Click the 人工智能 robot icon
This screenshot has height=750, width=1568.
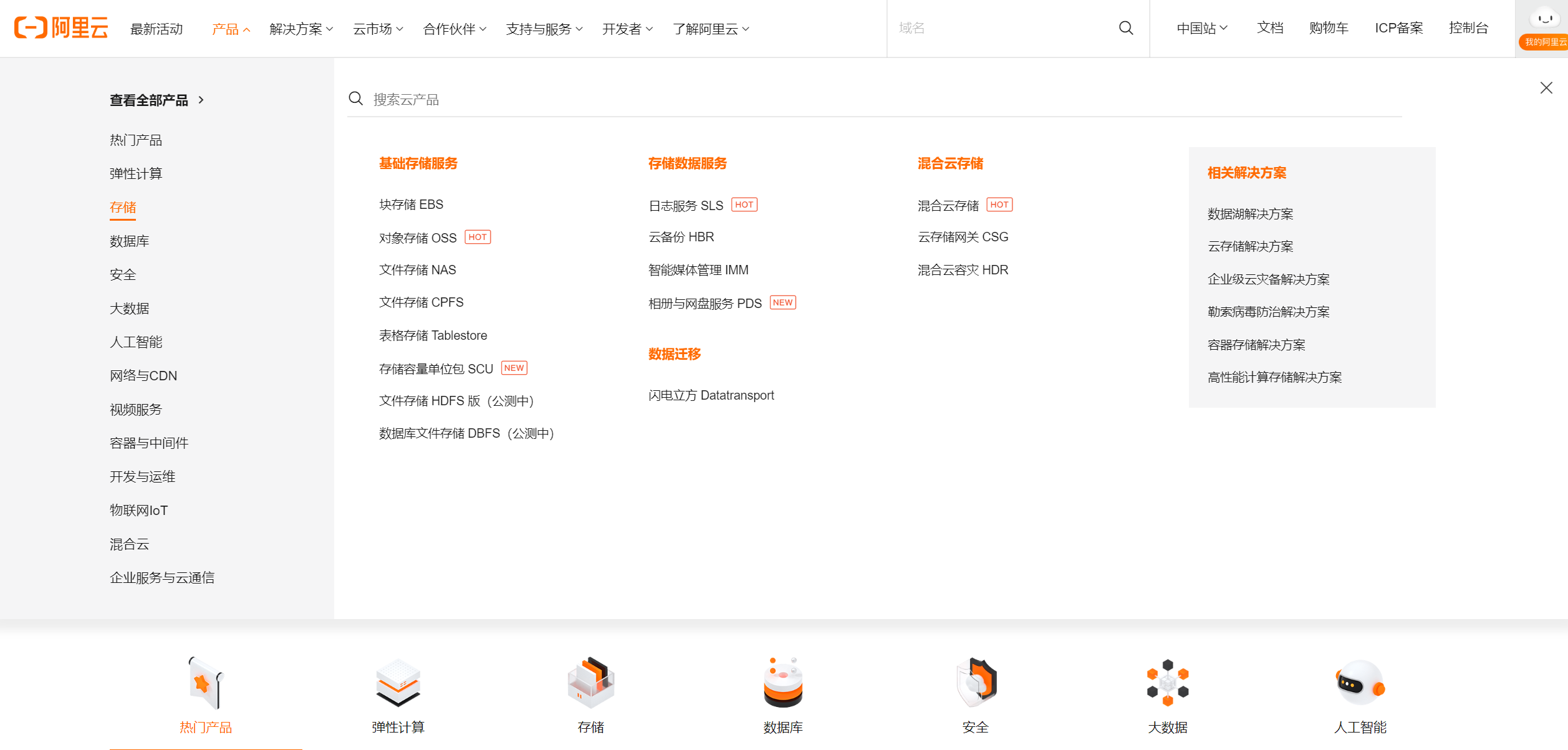click(x=1360, y=683)
